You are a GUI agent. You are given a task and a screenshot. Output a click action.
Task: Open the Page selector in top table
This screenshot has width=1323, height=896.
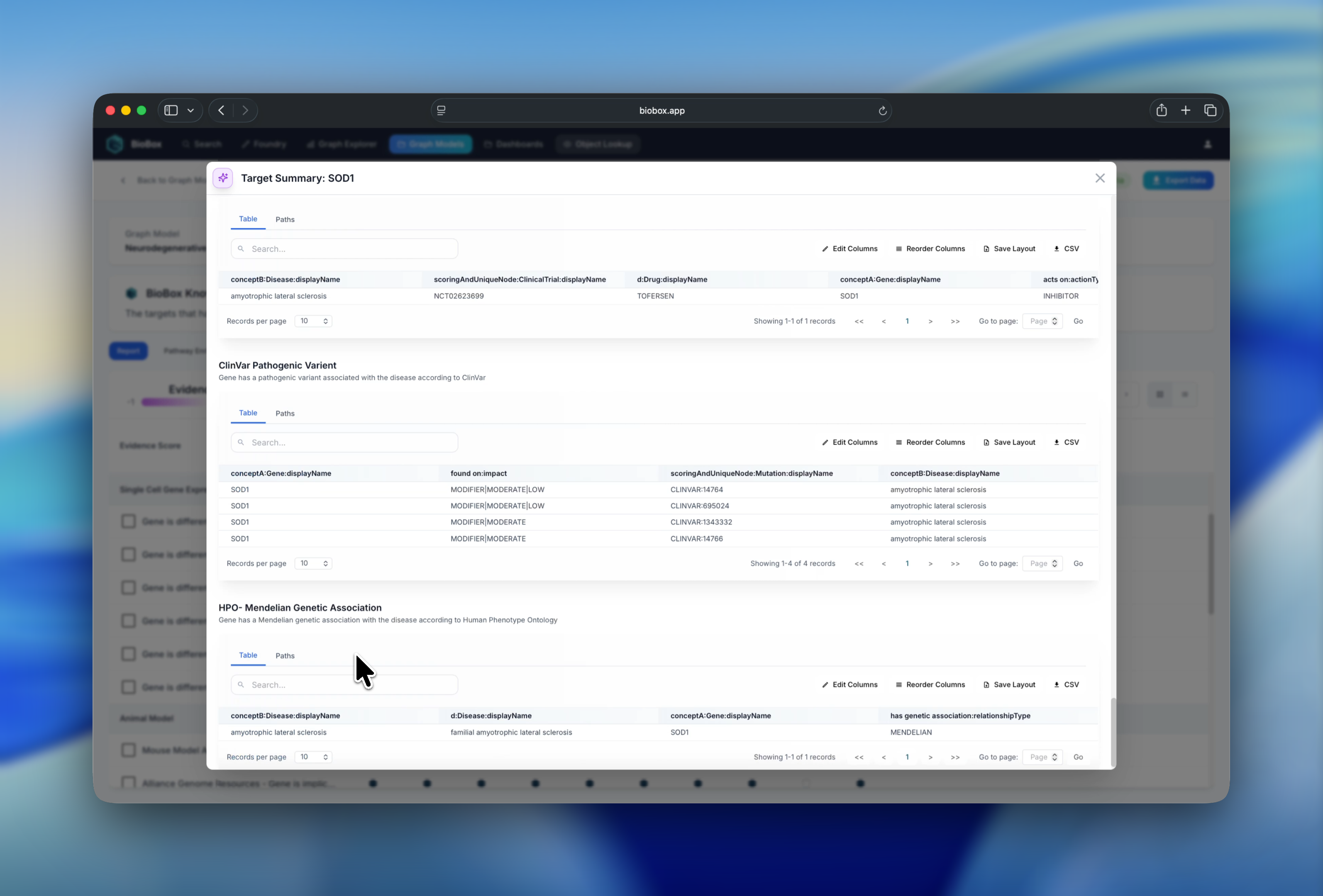[1042, 321]
